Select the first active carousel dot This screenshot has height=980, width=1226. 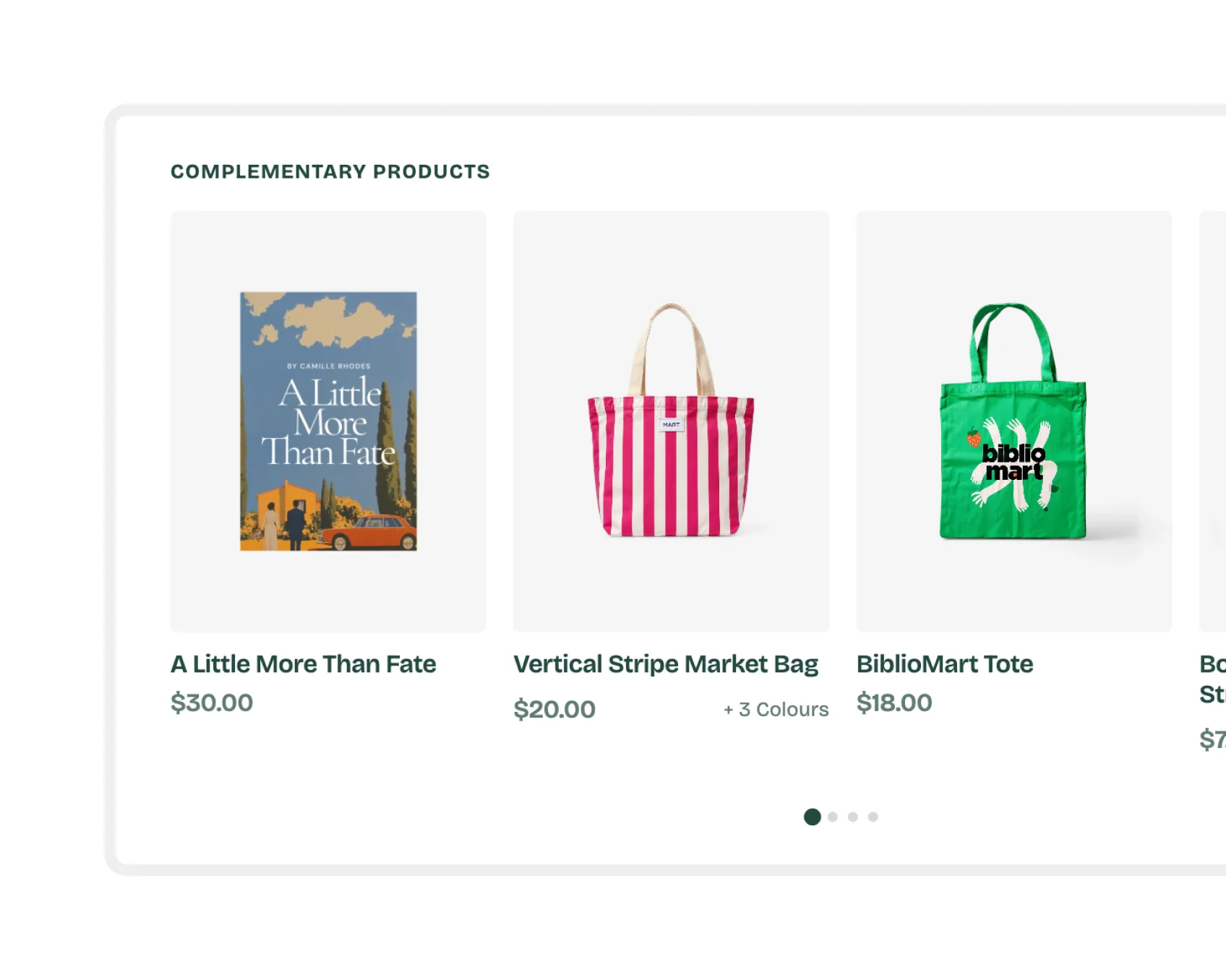point(813,817)
